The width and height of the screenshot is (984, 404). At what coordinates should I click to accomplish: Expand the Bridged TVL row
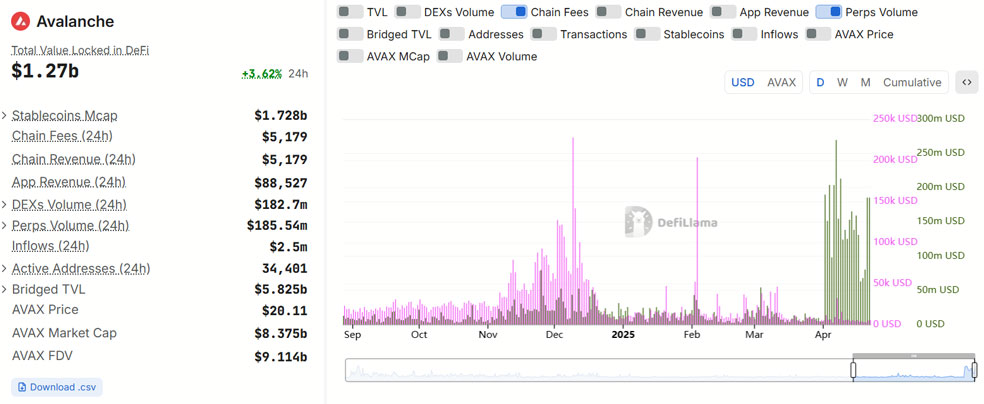pos(4,290)
